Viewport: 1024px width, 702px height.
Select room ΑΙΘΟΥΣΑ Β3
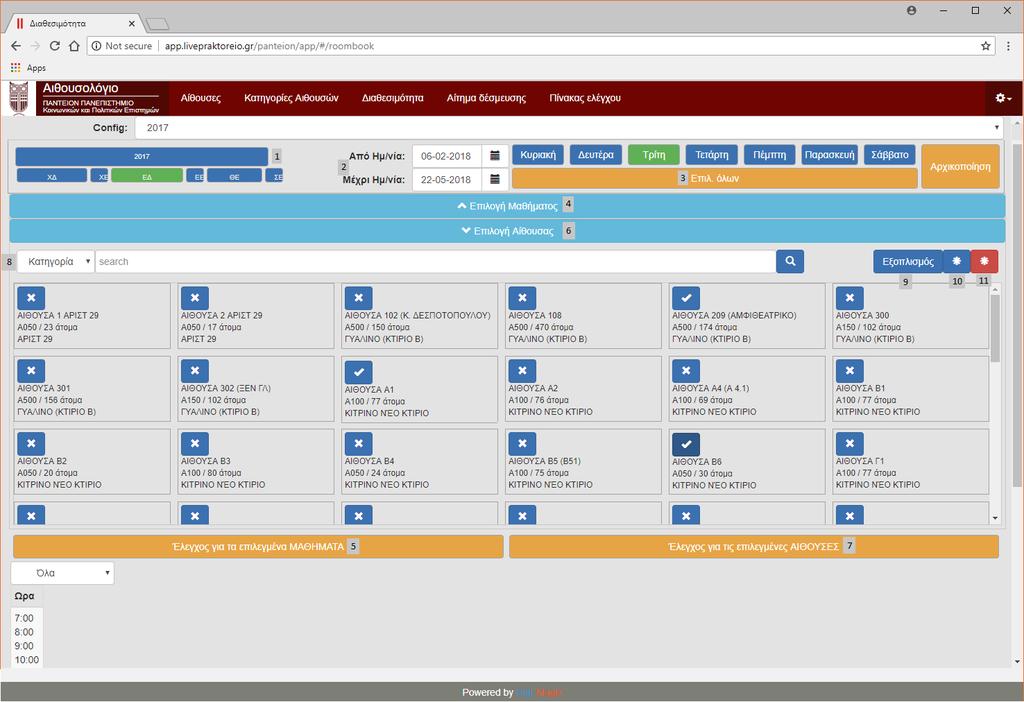pyautogui.click(x=195, y=443)
